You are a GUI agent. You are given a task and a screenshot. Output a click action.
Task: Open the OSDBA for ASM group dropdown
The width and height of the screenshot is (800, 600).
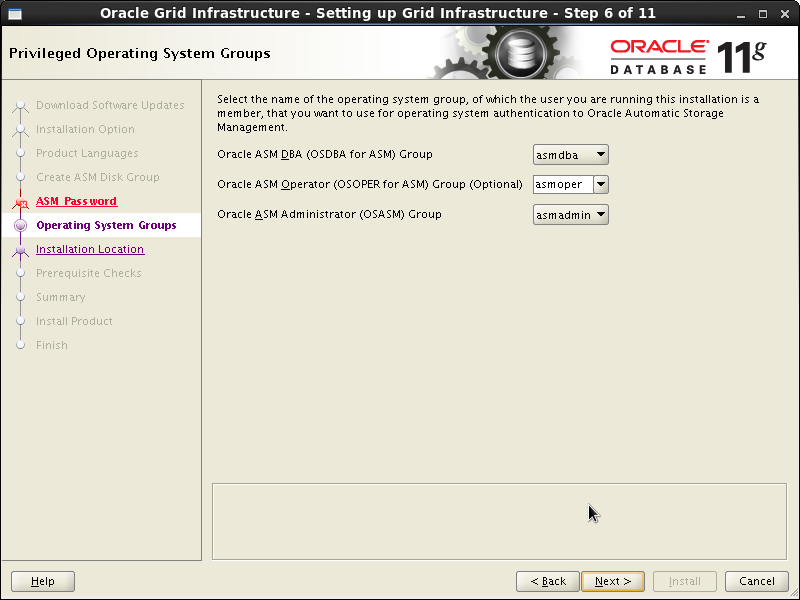570,155
